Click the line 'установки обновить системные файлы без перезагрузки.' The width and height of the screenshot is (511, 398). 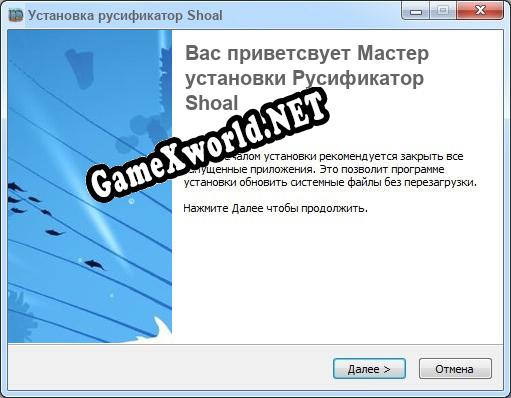coord(330,182)
